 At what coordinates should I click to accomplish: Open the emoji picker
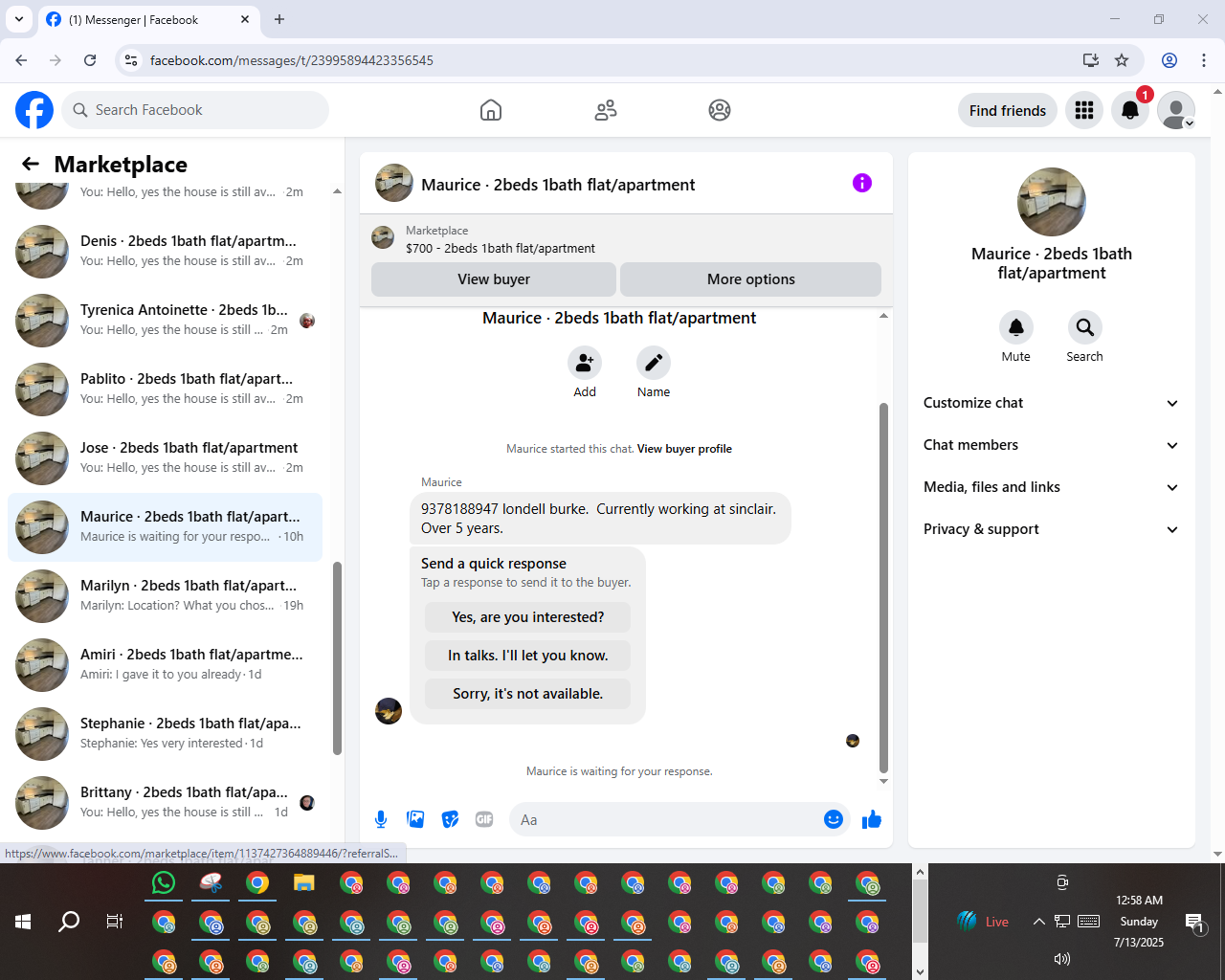coord(834,819)
